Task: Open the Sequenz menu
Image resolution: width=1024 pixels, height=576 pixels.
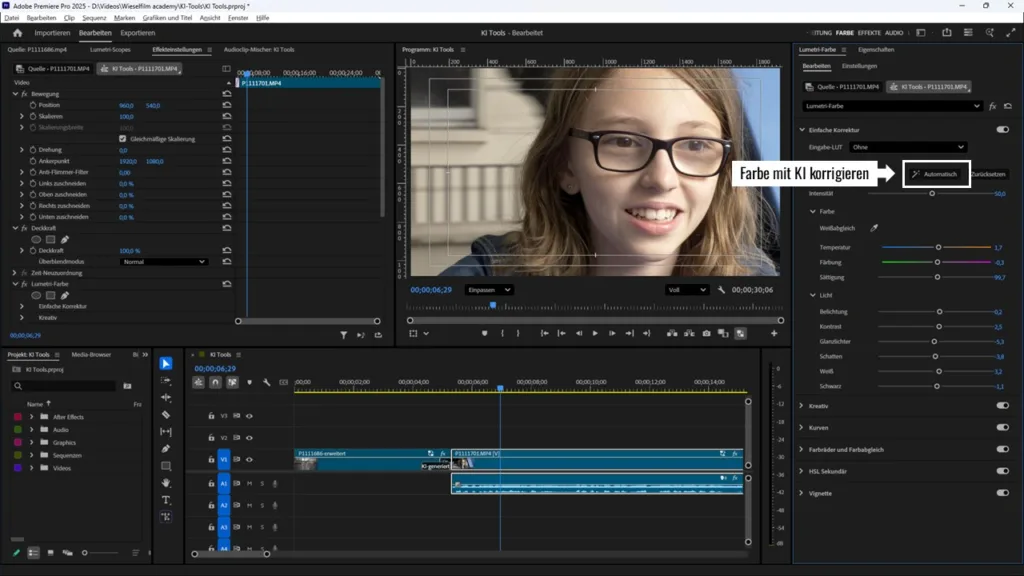Action: (94, 18)
